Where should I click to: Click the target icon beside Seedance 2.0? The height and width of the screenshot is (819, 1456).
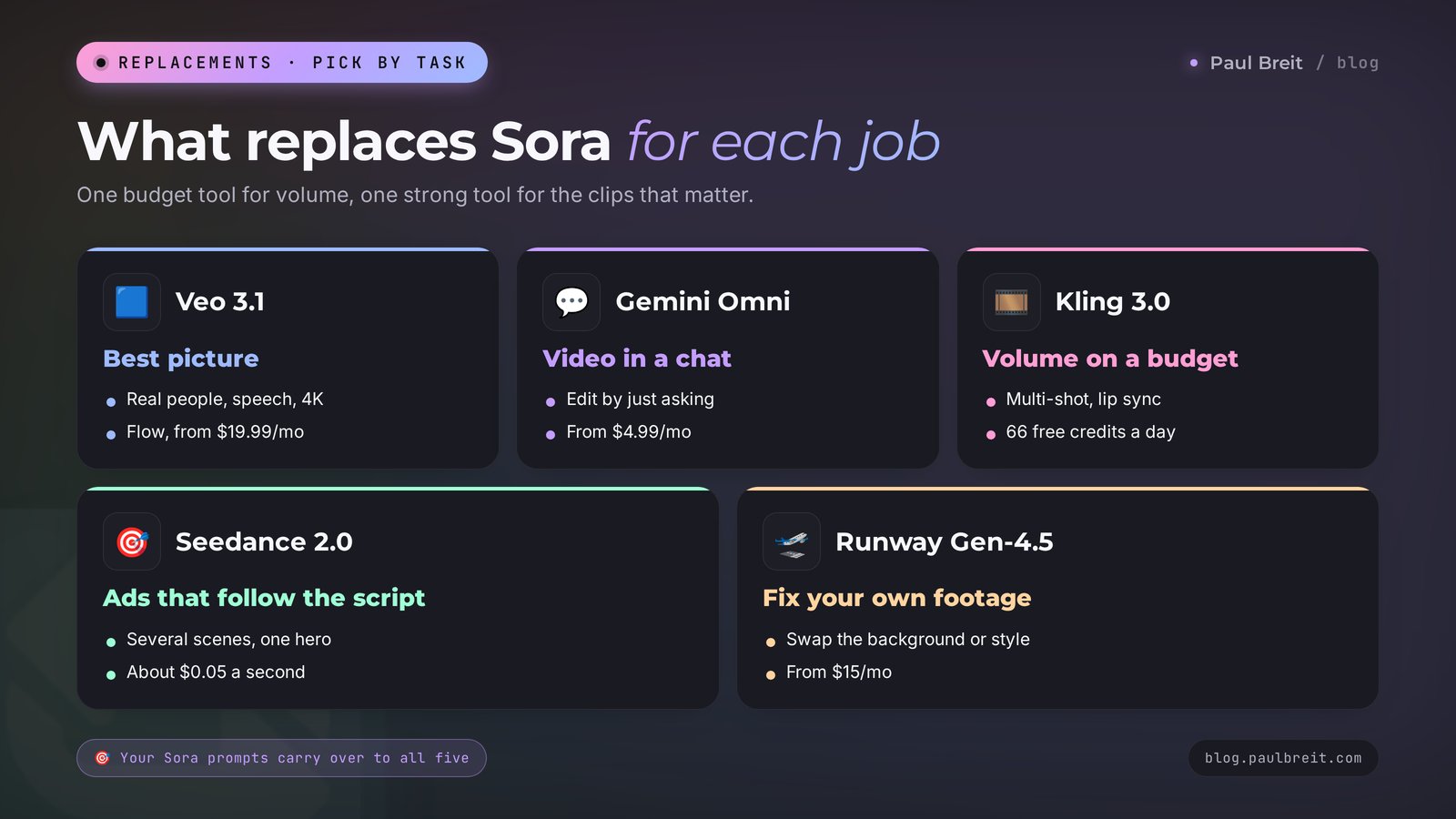[132, 542]
